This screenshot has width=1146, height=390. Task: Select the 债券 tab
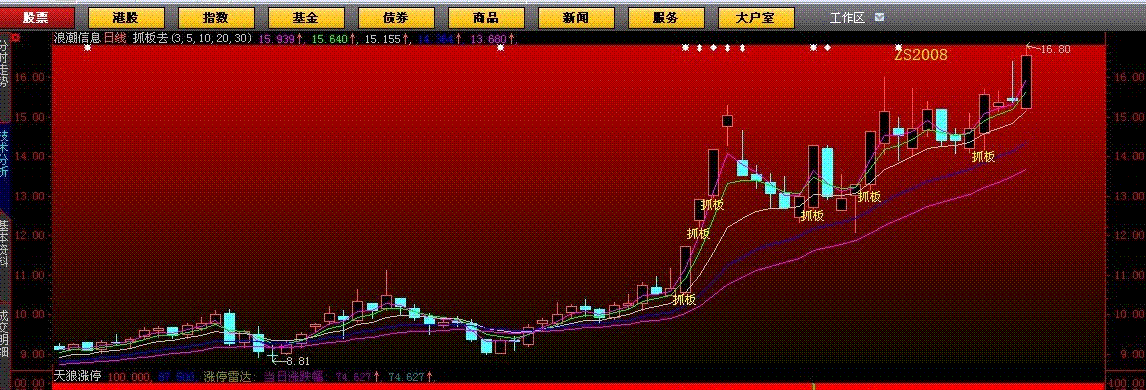(x=396, y=18)
